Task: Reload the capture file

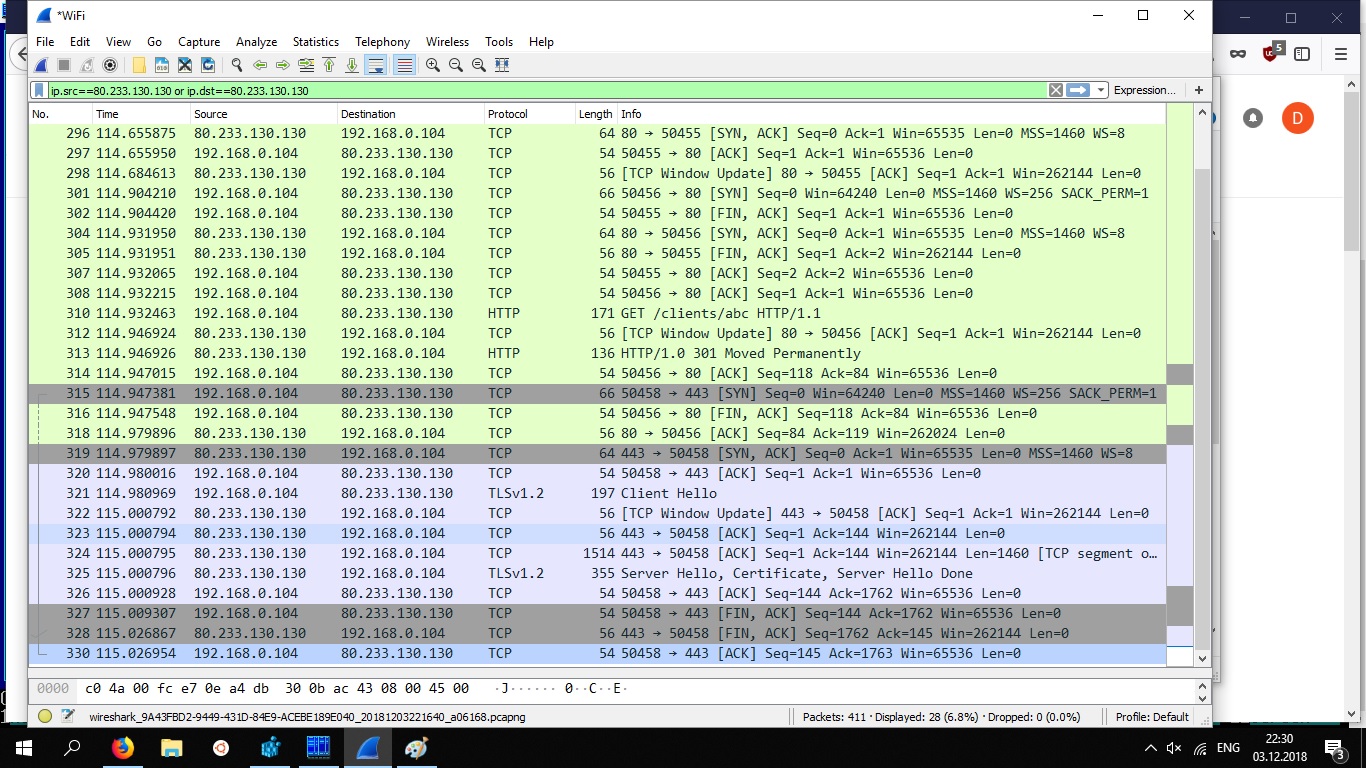Action: (208, 65)
